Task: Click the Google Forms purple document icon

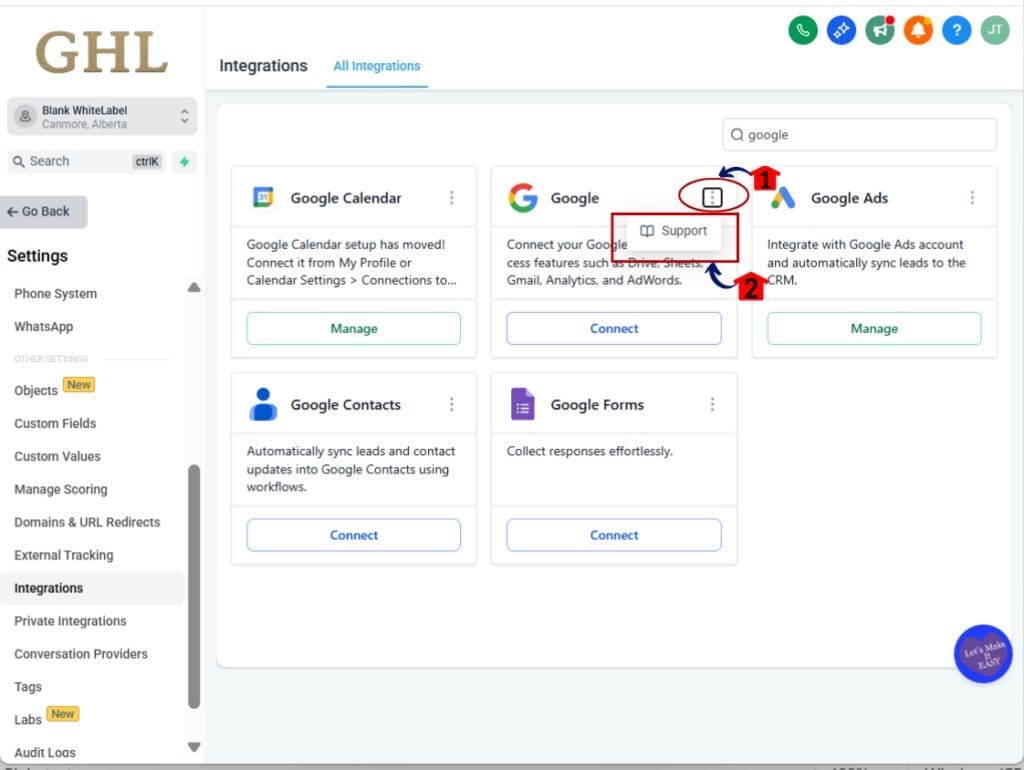Action: (x=522, y=404)
